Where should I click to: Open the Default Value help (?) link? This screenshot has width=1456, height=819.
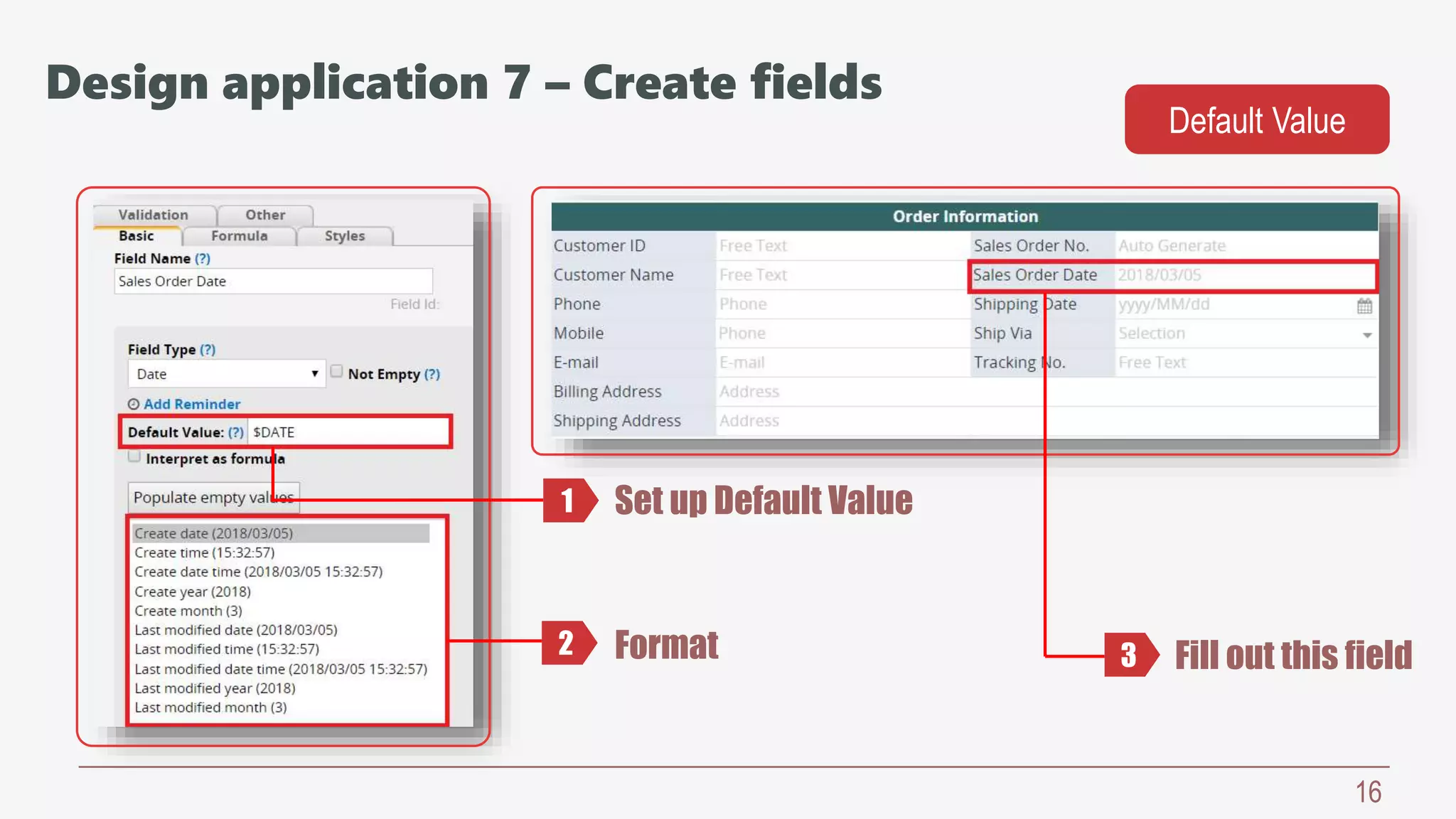tap(236, 432)
